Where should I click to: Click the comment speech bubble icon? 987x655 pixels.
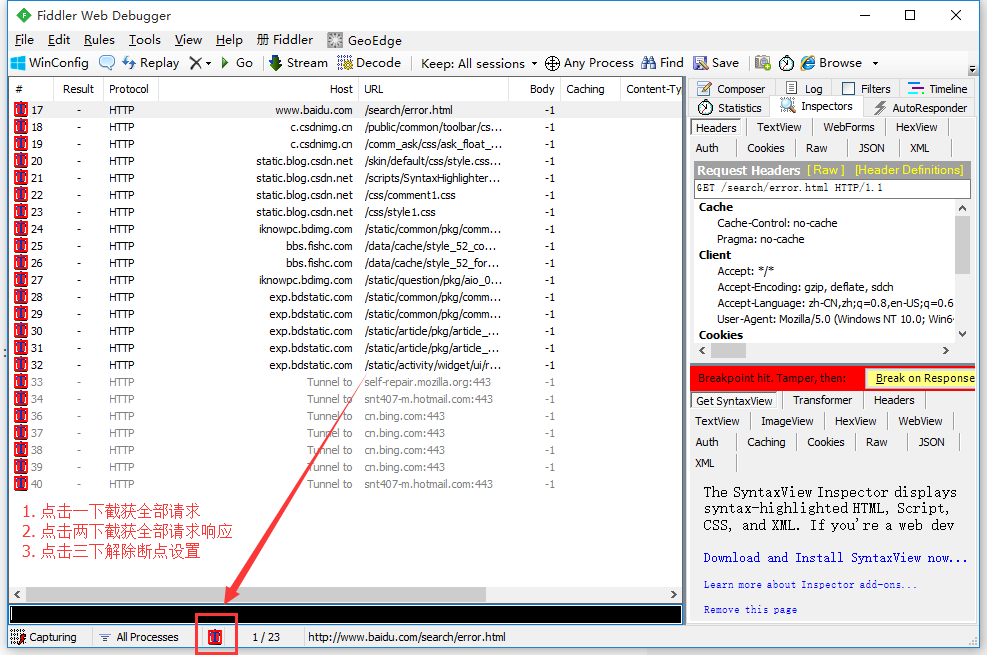[107, 63]
